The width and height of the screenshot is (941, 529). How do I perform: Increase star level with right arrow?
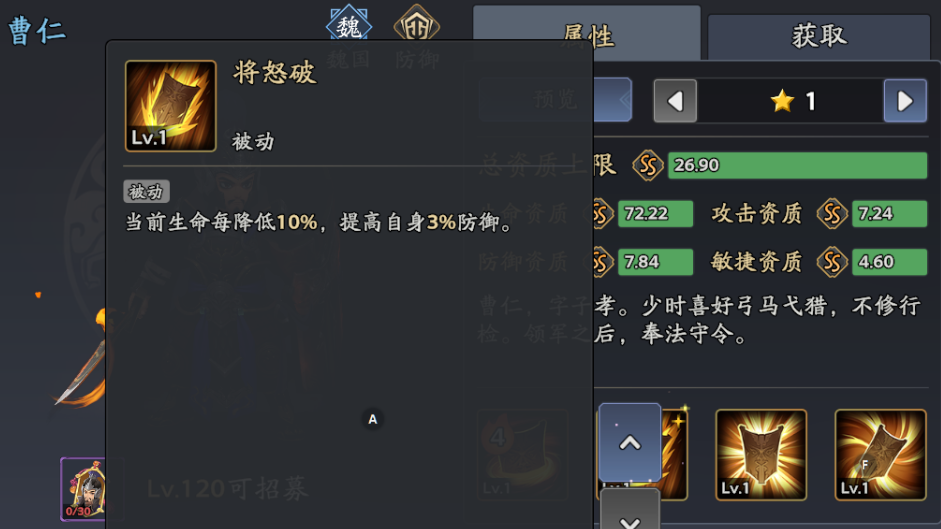905,101
